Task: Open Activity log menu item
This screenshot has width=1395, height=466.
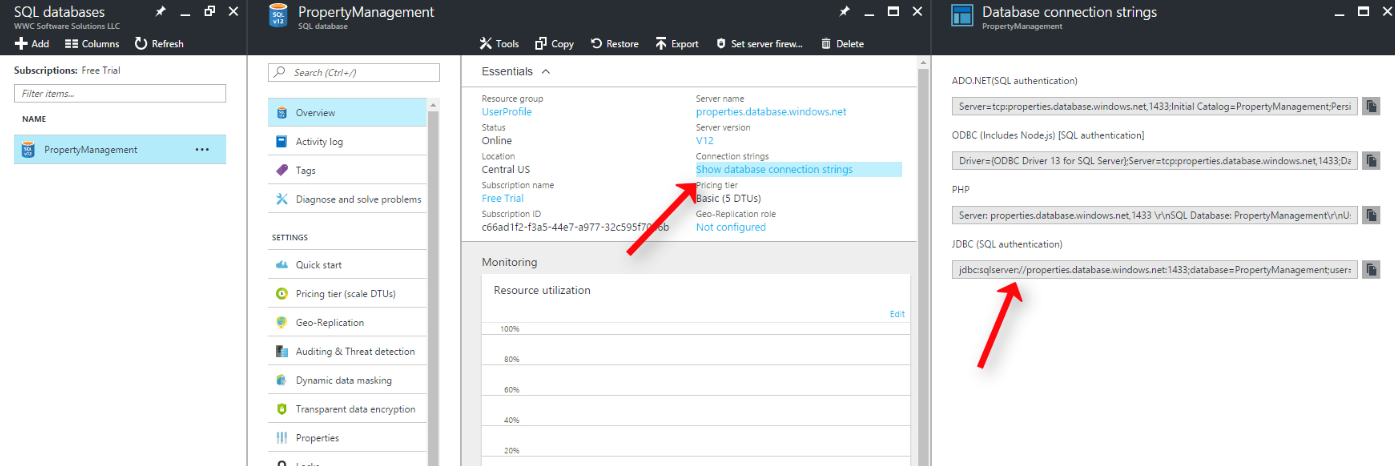Action: 347,142
